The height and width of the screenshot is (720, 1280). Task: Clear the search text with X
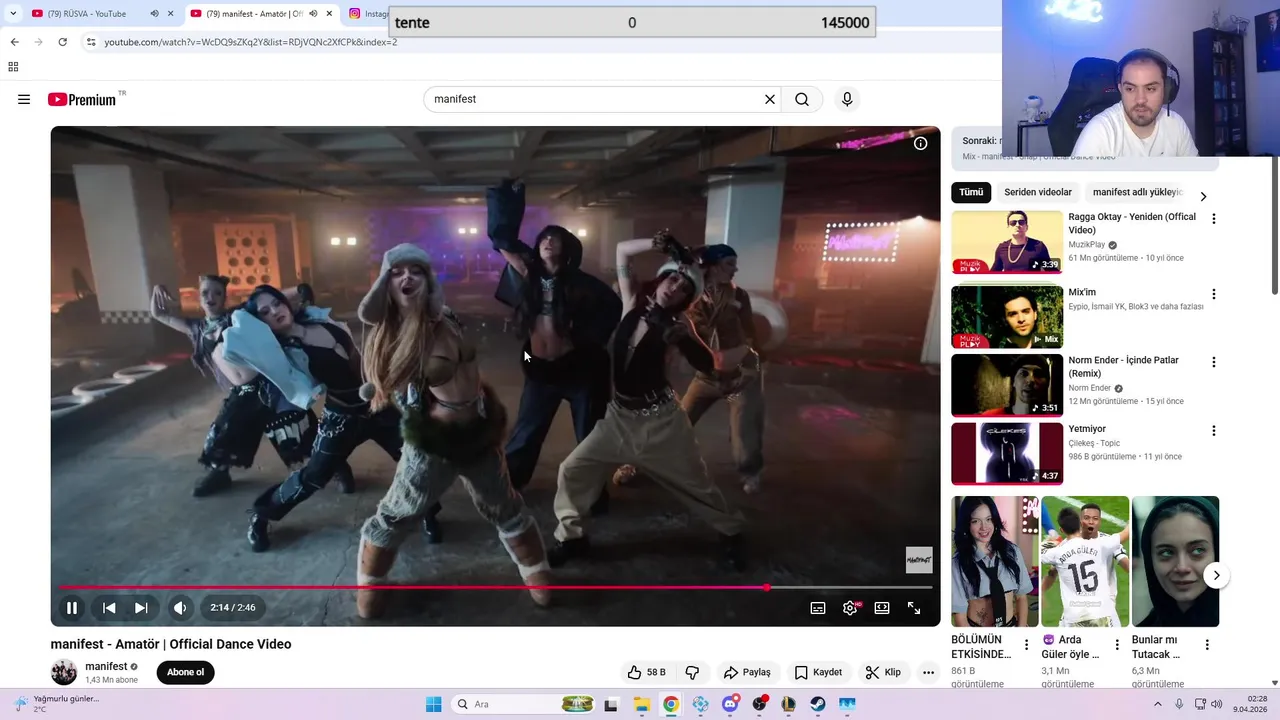[x=770, y=99]
